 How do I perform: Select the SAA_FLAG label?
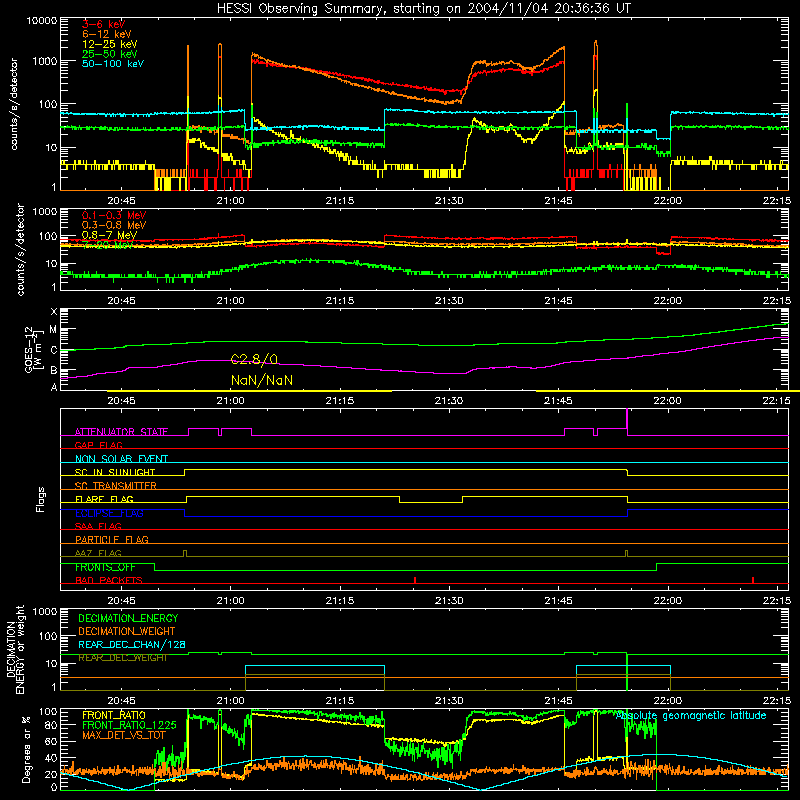point(98,526)
